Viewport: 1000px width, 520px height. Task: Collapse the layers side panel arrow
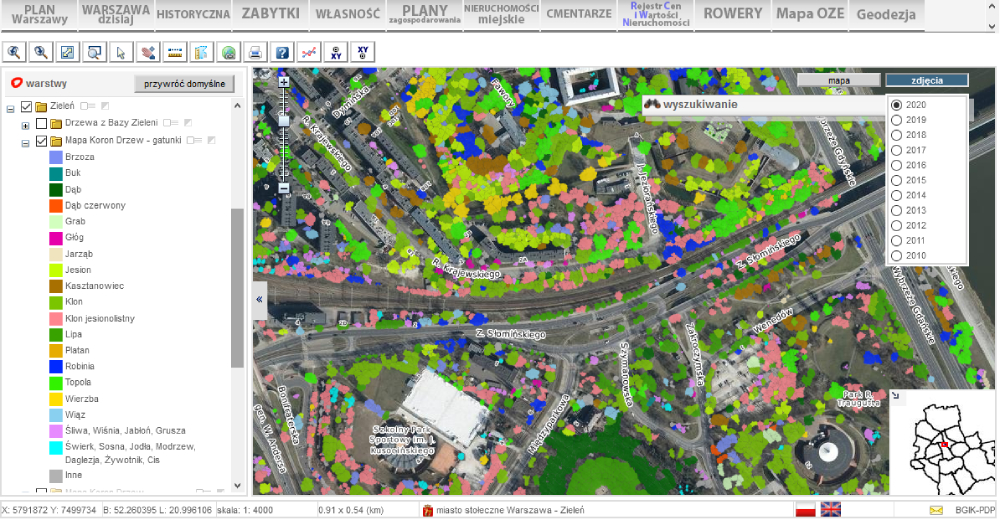[259, 299]
